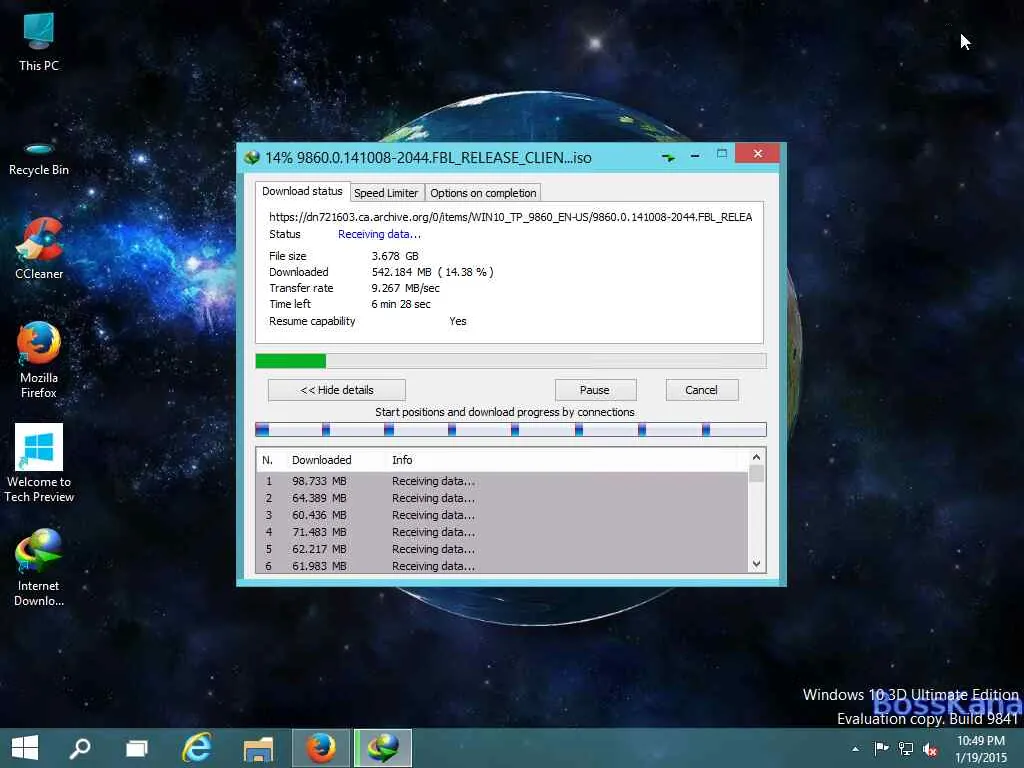The height and width of the screenshot is (768, 1024).
Task: Open Task View on the taskbar
Action: point(136,748)
